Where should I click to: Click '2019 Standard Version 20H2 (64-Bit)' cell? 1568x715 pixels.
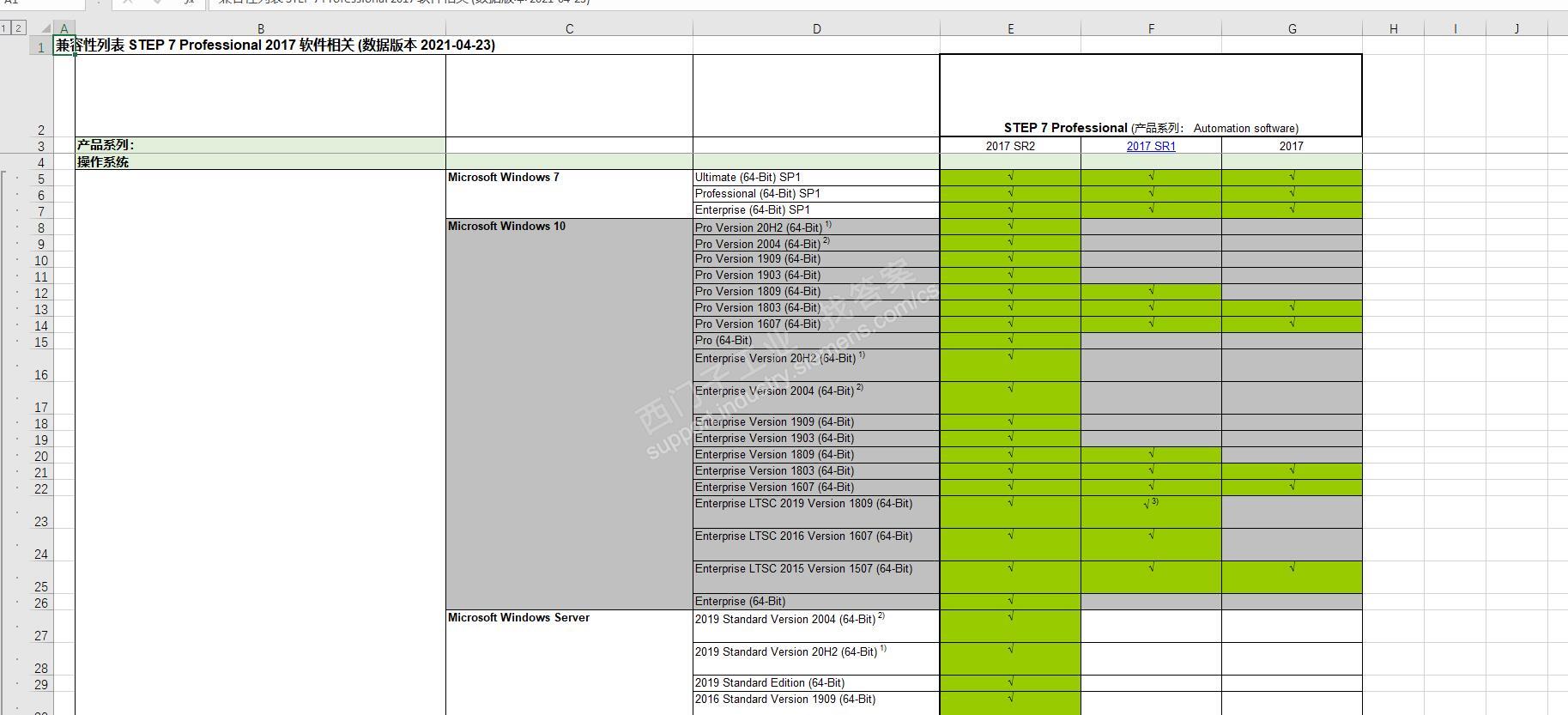[x=816, y=659]
